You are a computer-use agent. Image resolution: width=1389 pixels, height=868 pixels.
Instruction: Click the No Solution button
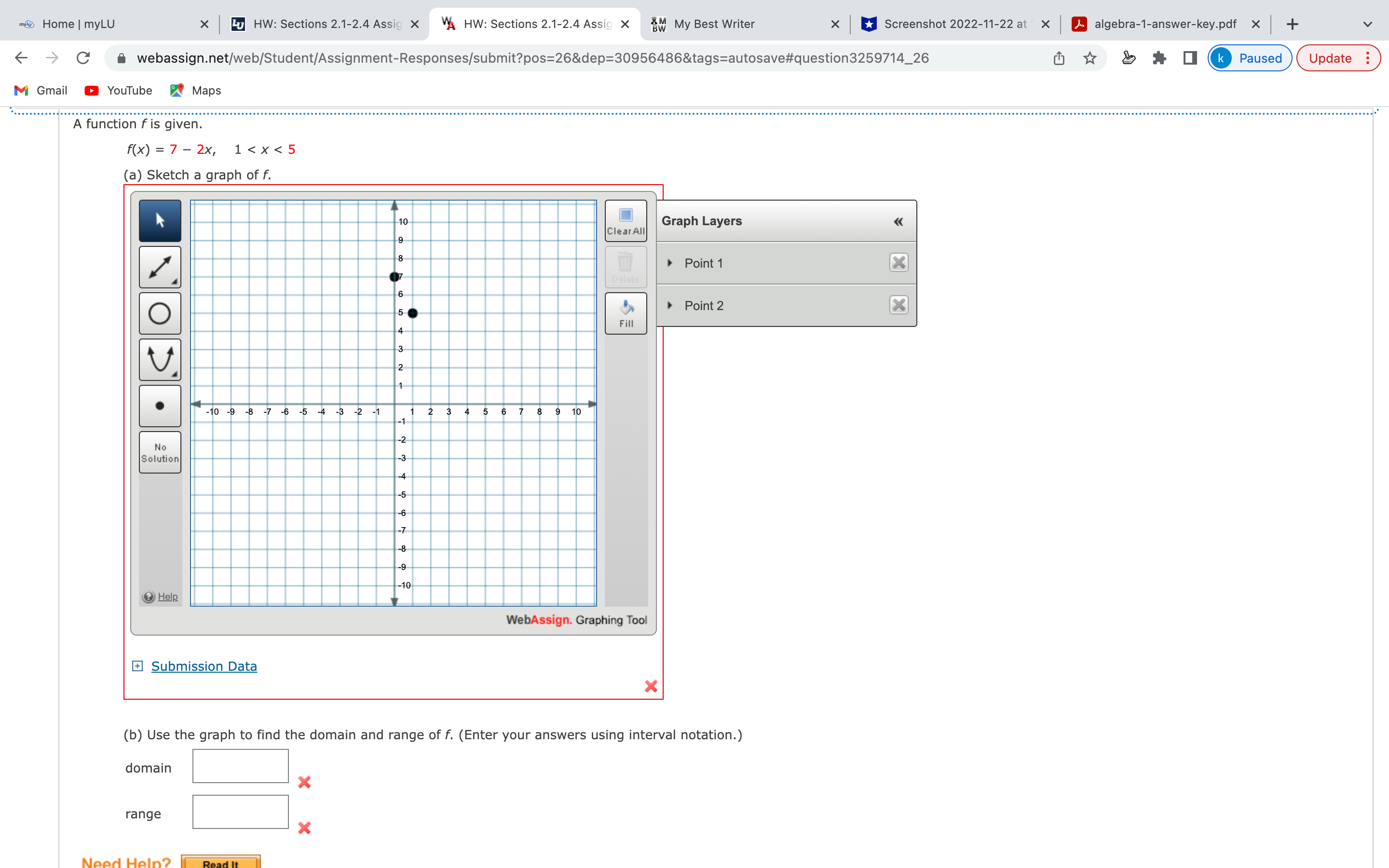pyautogui.click(x=160, y=452)
